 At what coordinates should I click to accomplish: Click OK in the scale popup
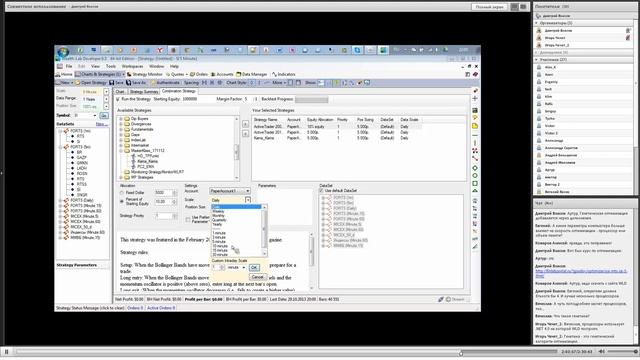[x=254, y=267]
